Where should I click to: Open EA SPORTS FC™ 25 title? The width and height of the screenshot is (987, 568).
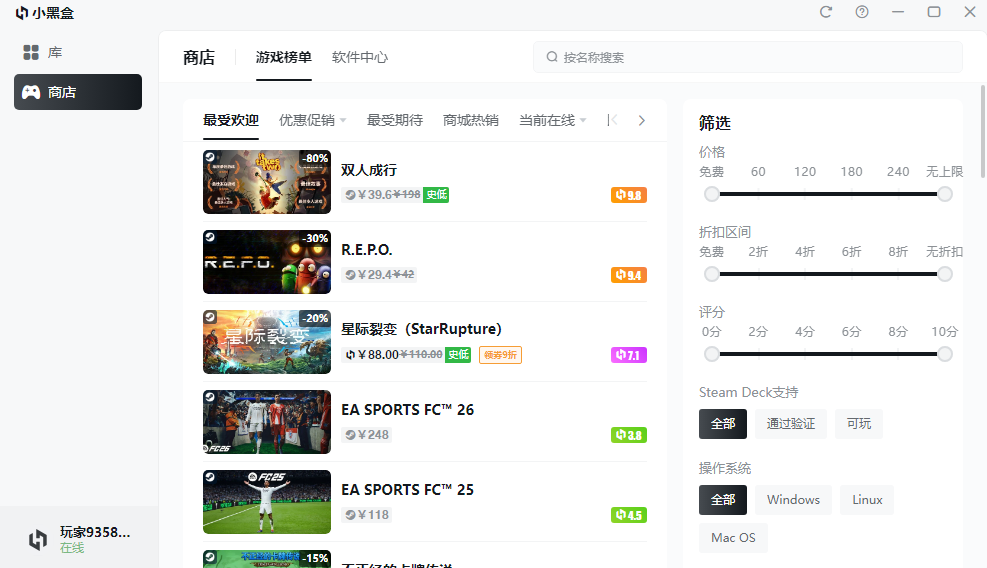click(x=407, y=490)
